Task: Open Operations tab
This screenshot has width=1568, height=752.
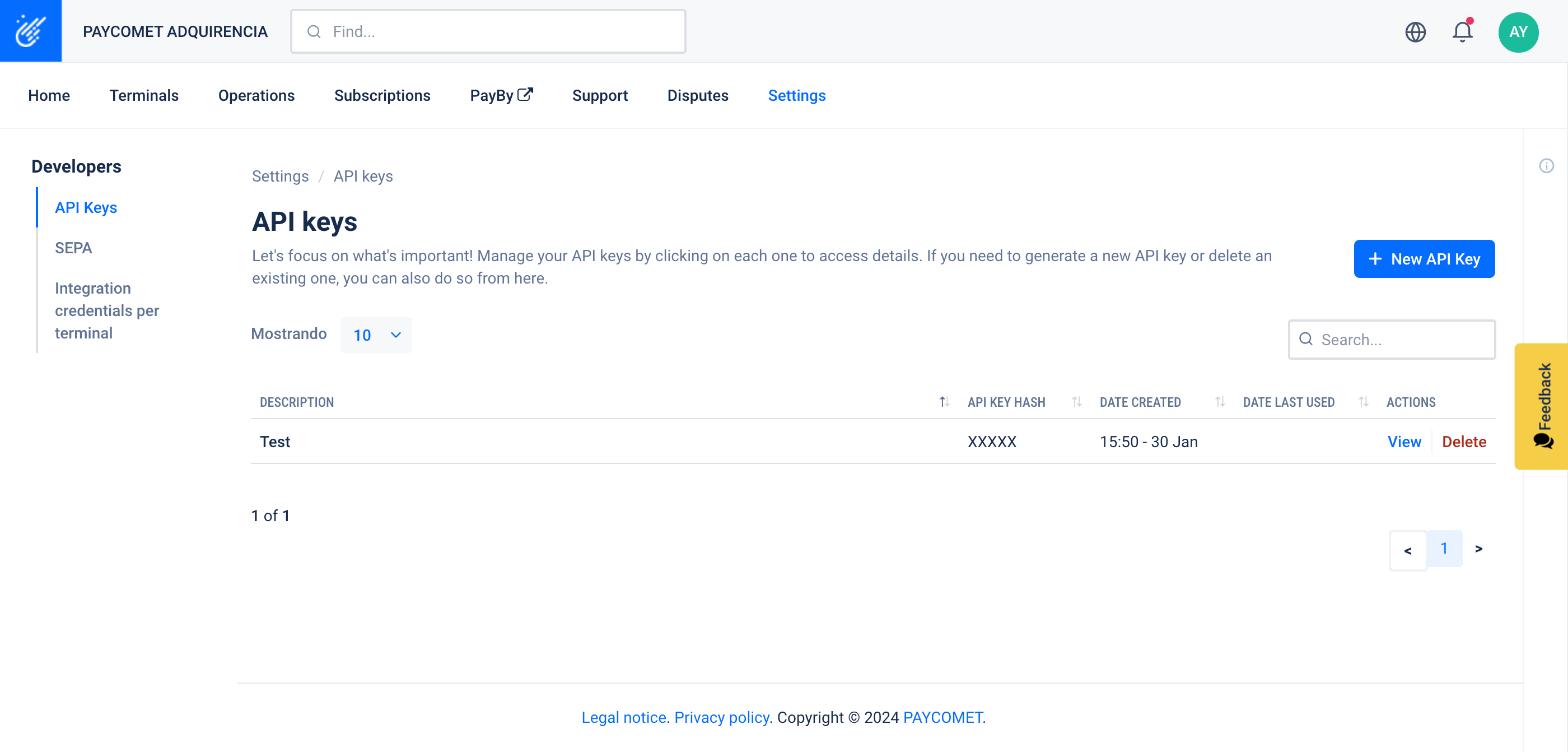Action: coord(256,96)
